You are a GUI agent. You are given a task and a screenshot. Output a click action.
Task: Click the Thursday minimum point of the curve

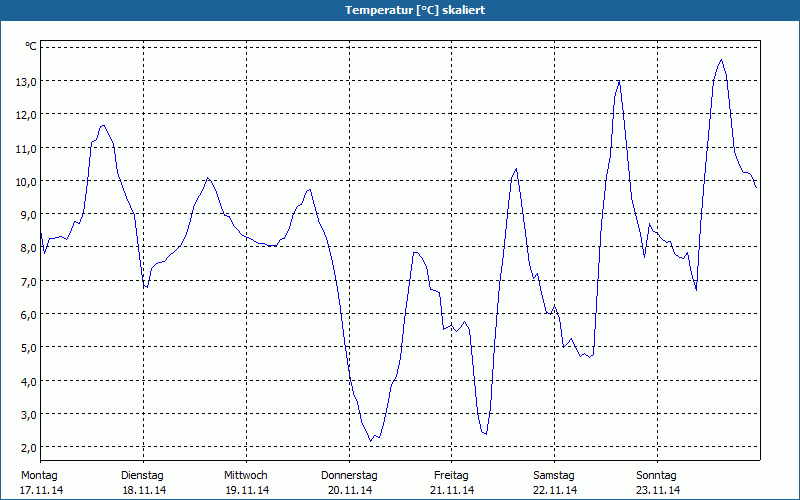(371, 441)
